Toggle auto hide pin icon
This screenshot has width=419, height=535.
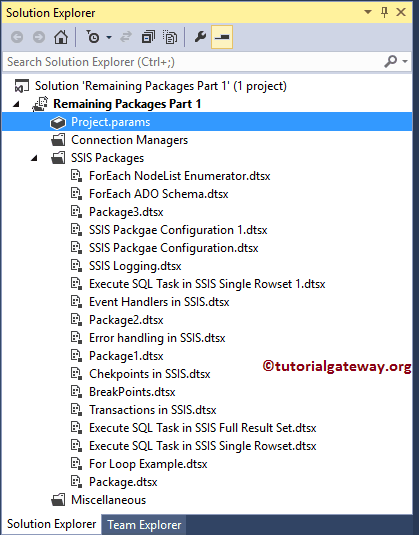(x=384, y=13)
